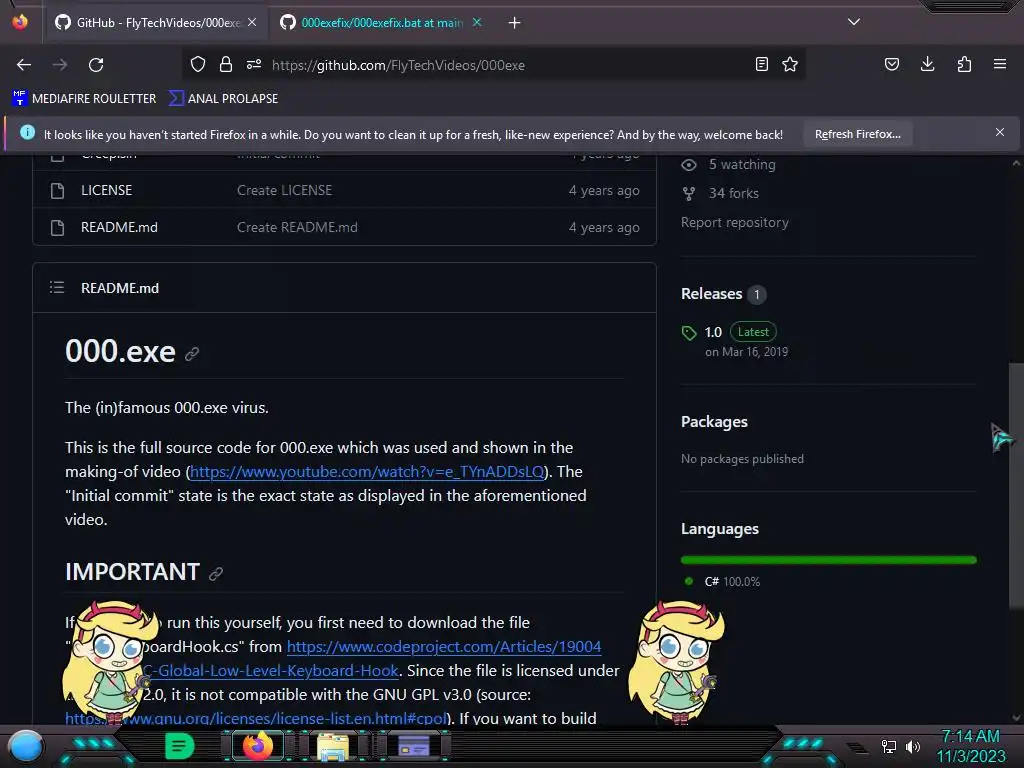This screenshot has height=768, width=1024.
Task: Open the LICENSE file
Action: (106, 190)
